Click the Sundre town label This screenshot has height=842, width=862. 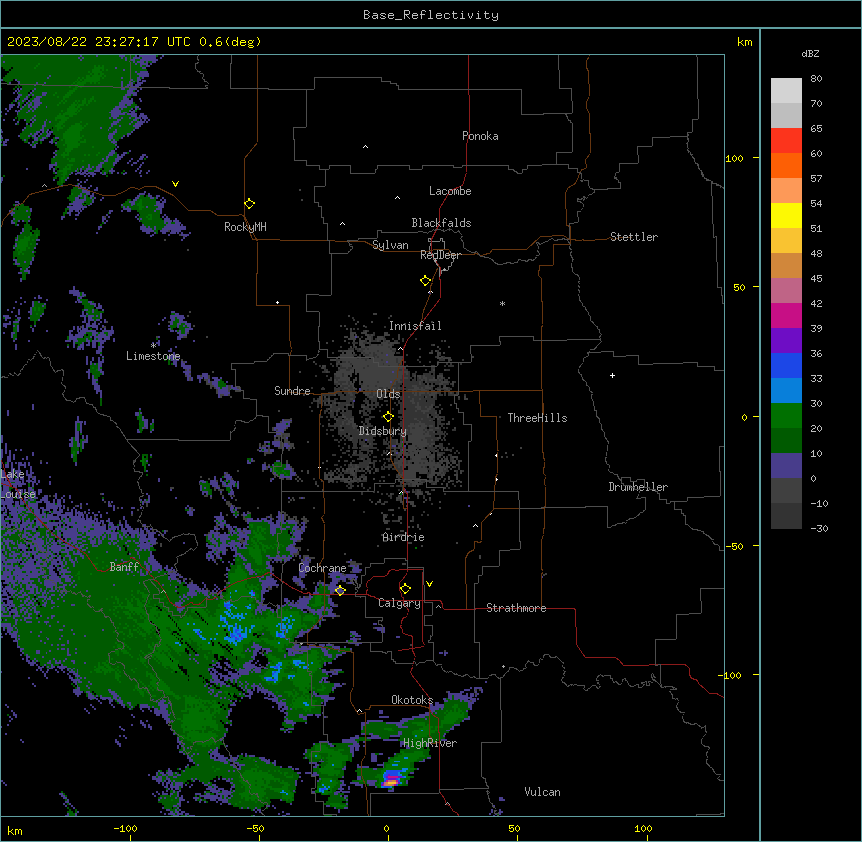pyautogui.click(x=292, y=391)
